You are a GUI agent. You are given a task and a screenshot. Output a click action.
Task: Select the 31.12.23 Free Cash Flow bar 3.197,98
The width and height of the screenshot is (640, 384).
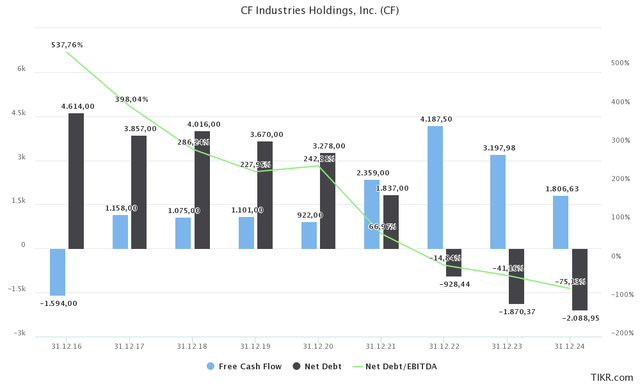coord(498,202)
